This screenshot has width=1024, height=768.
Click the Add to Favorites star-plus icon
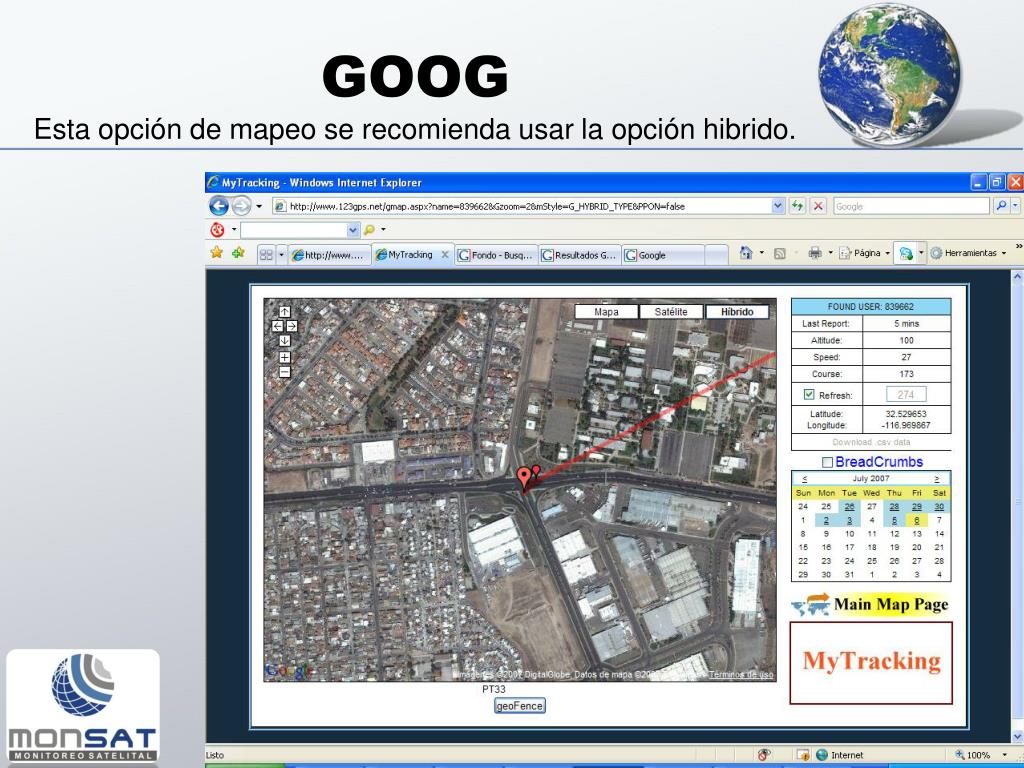pyautogui.click(x=238, y=253)
